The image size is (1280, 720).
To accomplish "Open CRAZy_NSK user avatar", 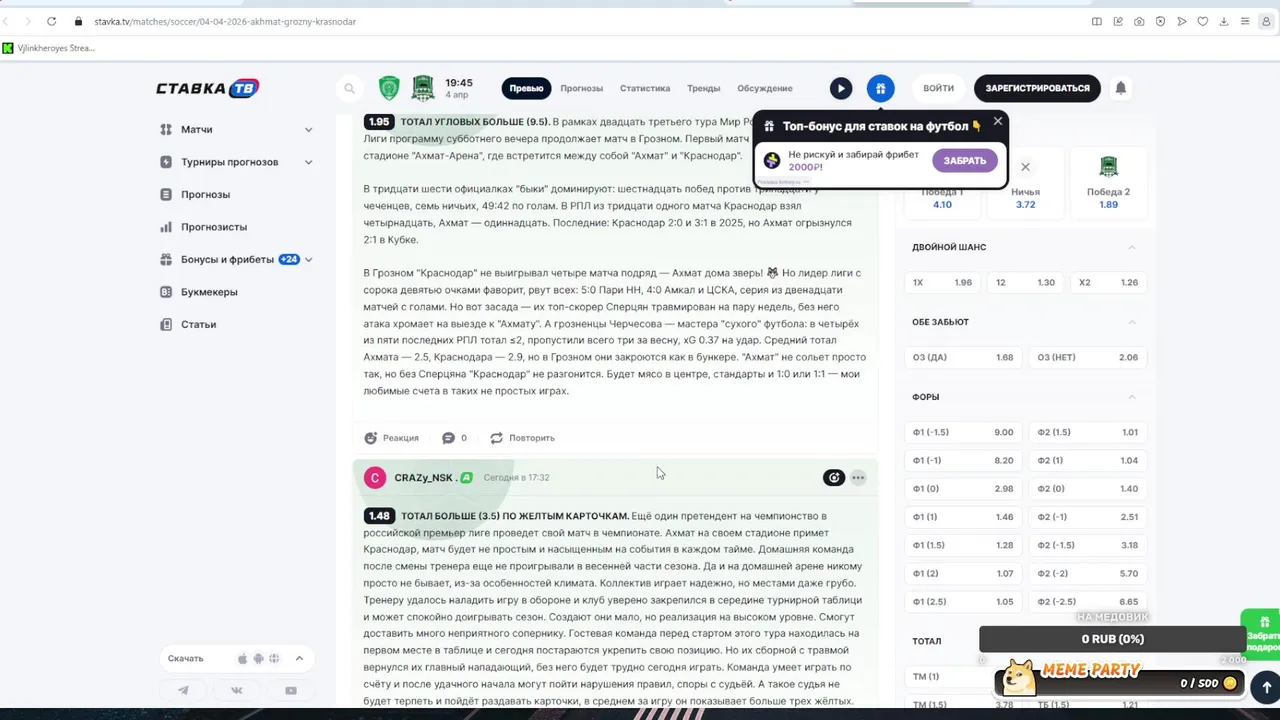I will point(375,478).
